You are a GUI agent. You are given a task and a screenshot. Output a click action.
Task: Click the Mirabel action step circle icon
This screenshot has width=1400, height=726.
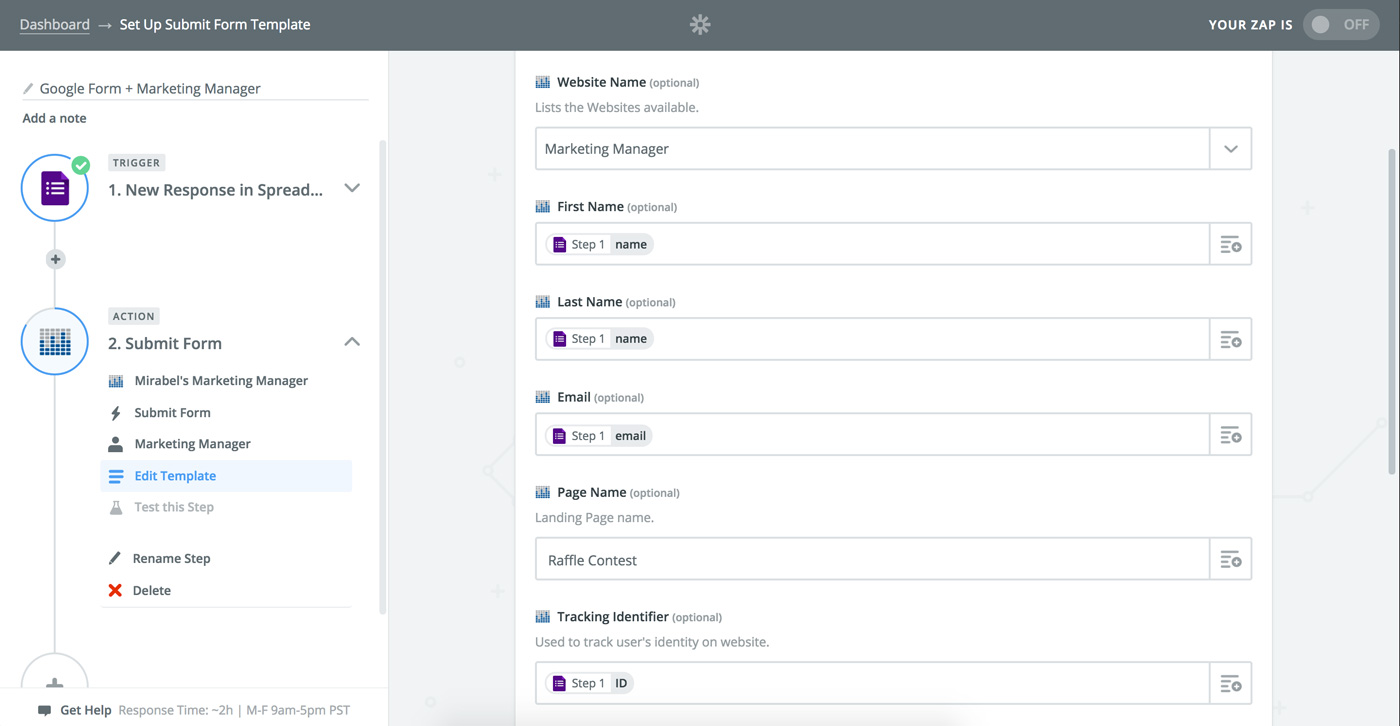tap(55, 342)
